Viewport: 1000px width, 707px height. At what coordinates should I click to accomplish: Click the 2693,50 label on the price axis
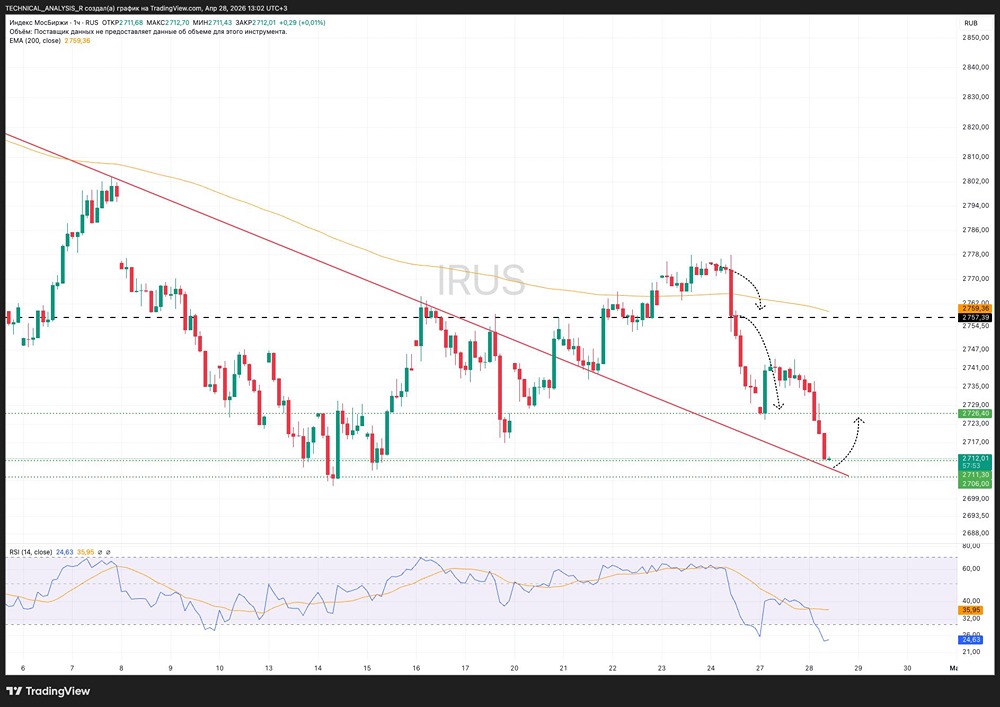coord(975,515)
